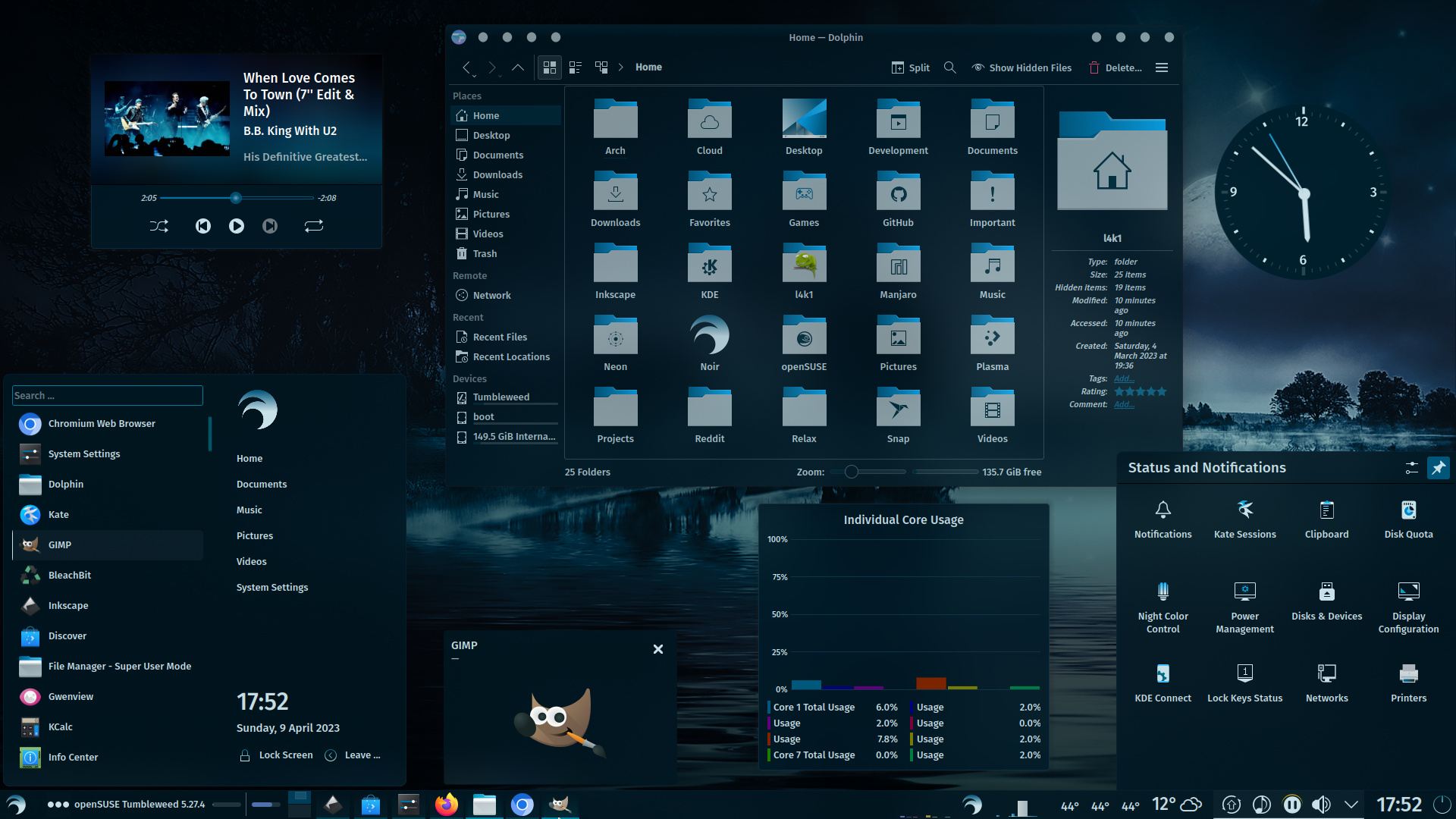Click the song progress slider in media player

237,198
